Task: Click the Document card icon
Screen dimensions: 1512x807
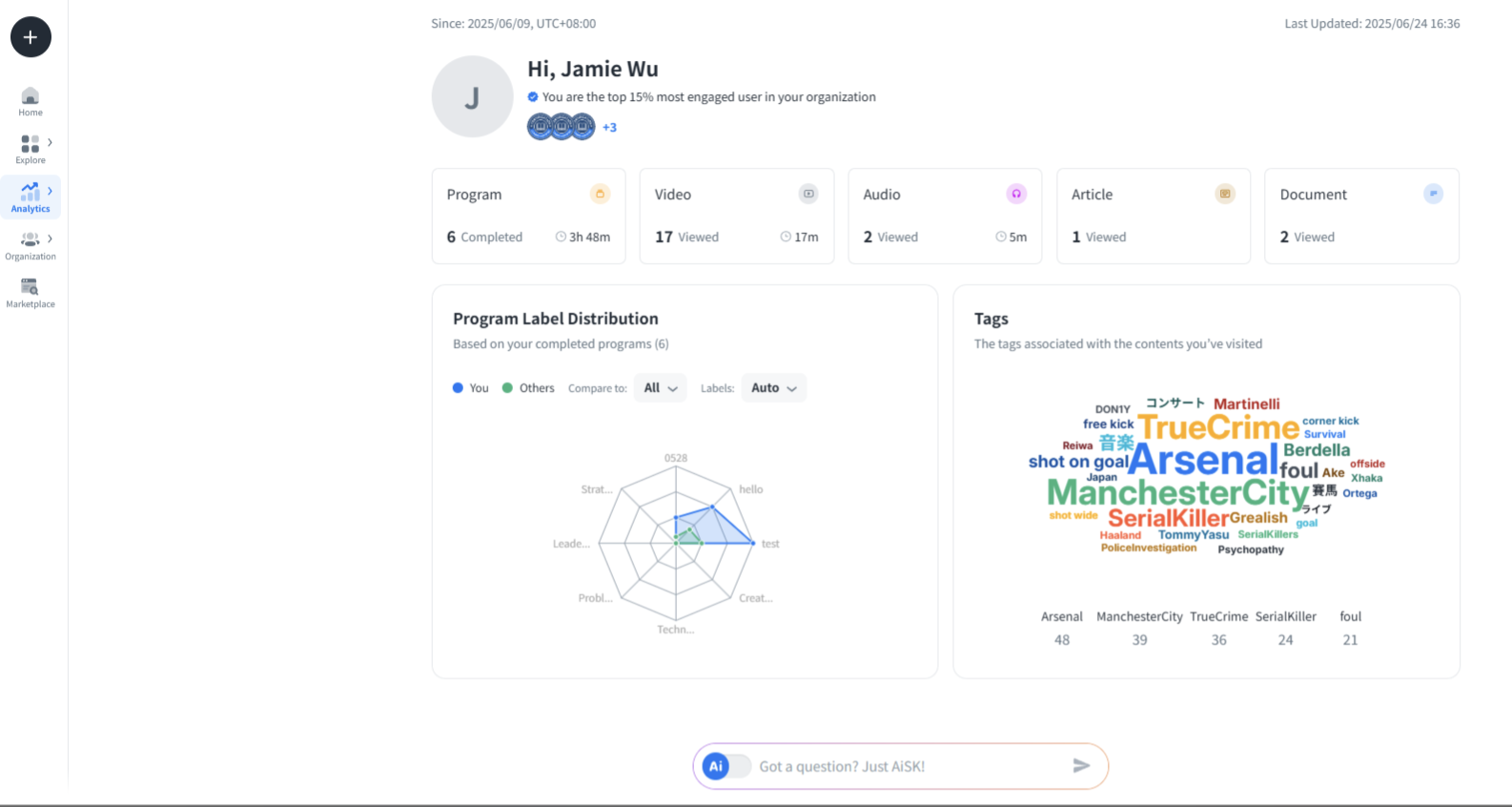Action: 1433,194
